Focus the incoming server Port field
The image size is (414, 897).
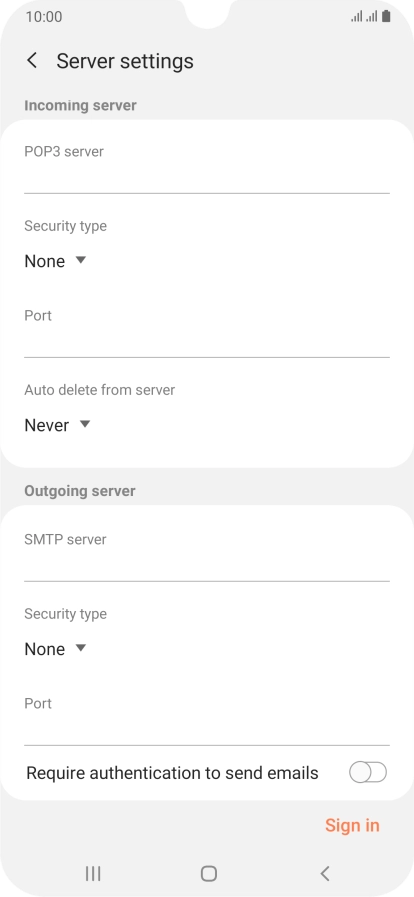pos(207,343)
